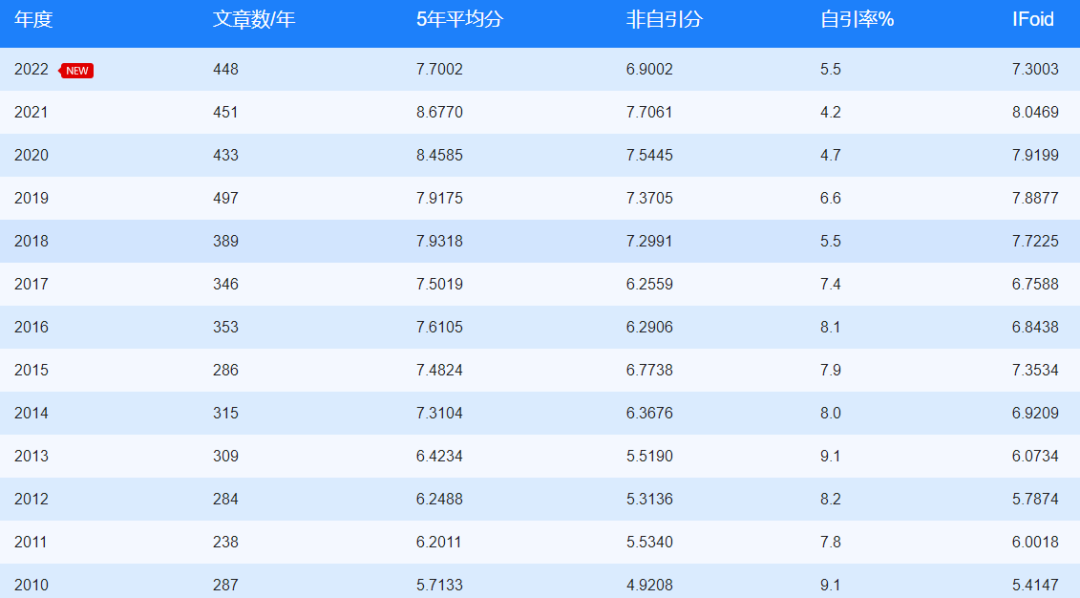The height and width of the screenshot is (598, 1080).
Task: Select the 年度 column header
Action: 33,19
